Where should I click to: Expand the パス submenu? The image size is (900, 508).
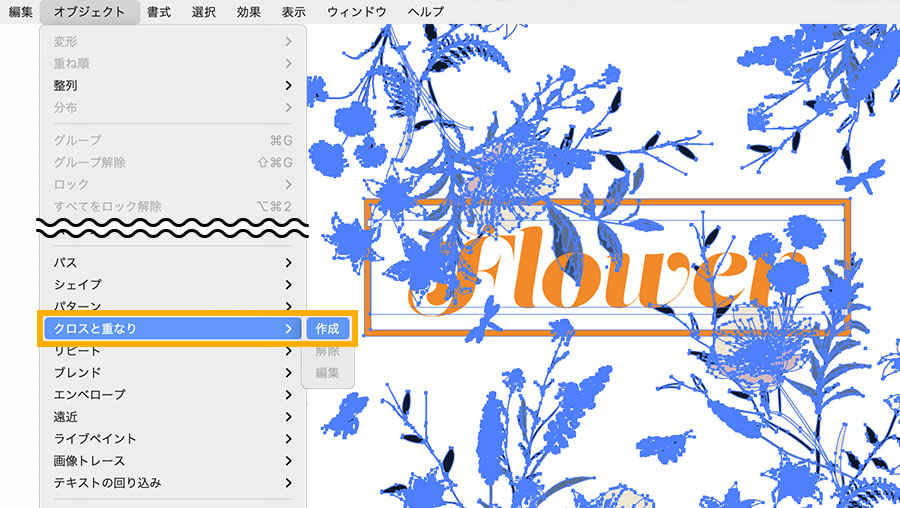coord(173,262)
